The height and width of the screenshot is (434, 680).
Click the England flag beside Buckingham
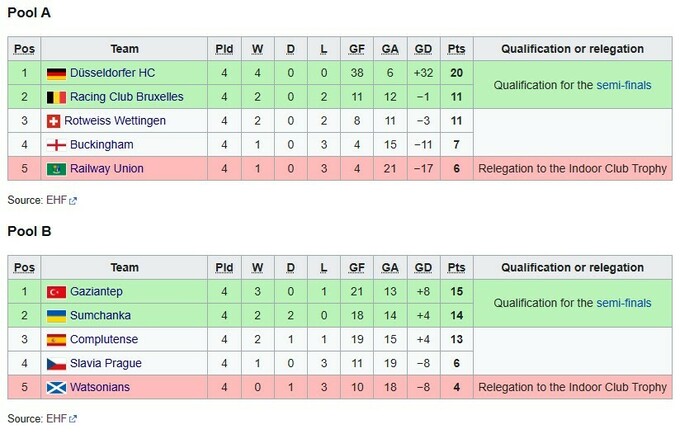pyautogui.click(x=56, y=145)
